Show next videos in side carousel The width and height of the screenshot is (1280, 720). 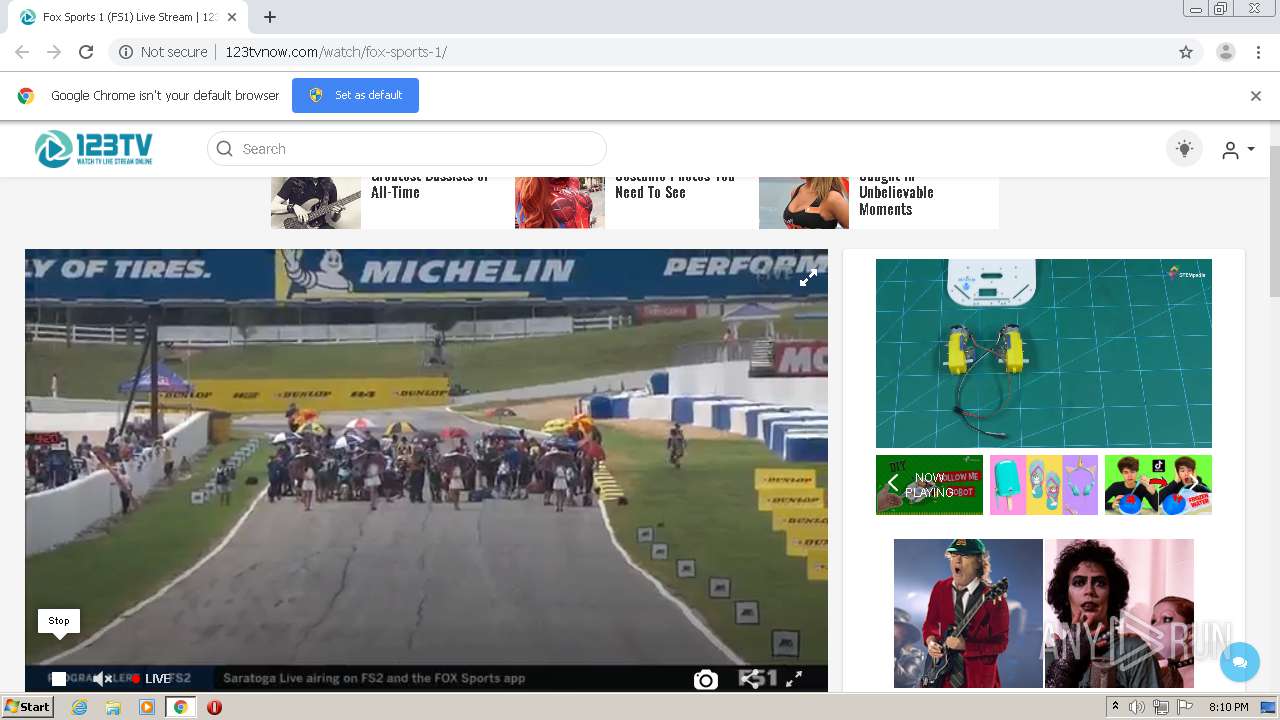(x=1192, y=485)
